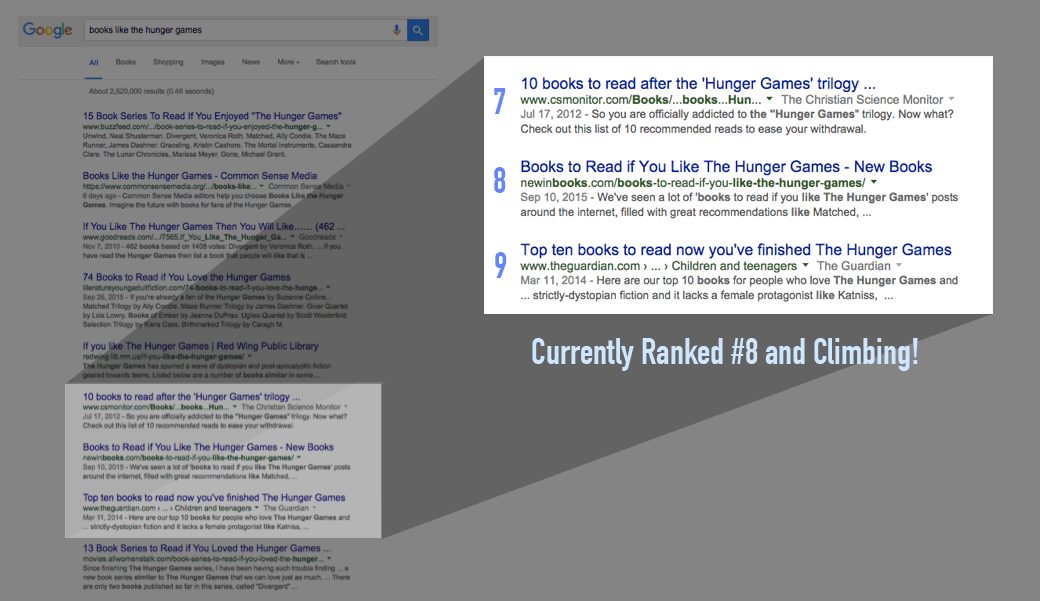This screenshot has height=601, width=1040.
Task: Click the 'About 2,520,000 results' count text
Action: click(151, 91)
